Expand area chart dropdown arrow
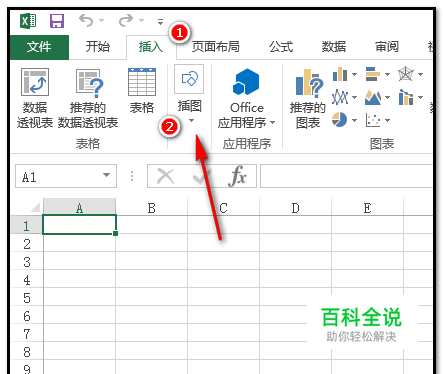 tap(387, 97)
